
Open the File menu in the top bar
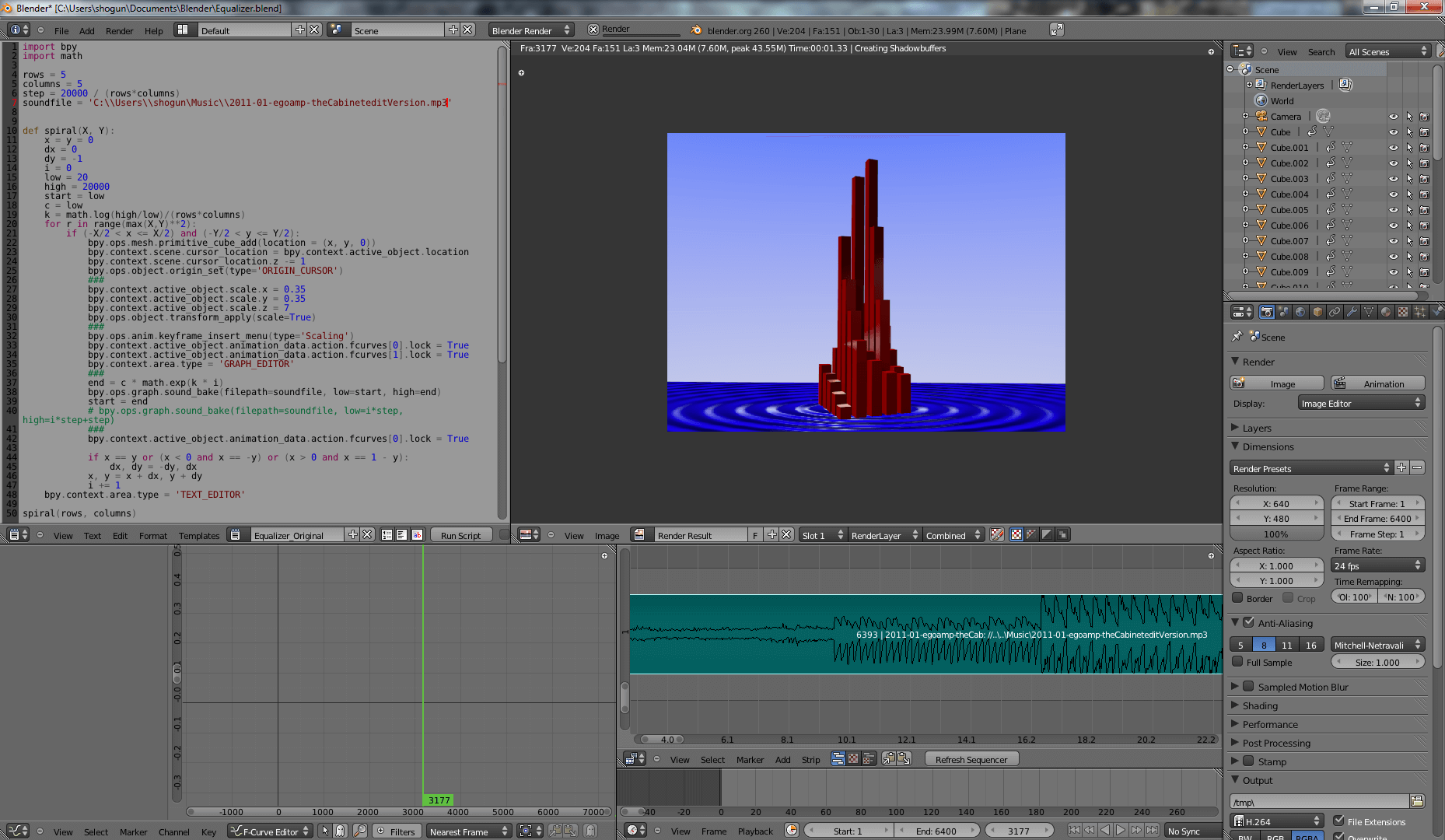click(61, 30)
